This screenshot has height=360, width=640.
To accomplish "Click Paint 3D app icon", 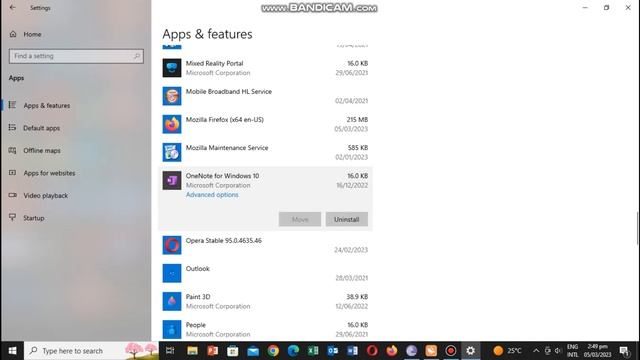I will (x=172, y=301).
